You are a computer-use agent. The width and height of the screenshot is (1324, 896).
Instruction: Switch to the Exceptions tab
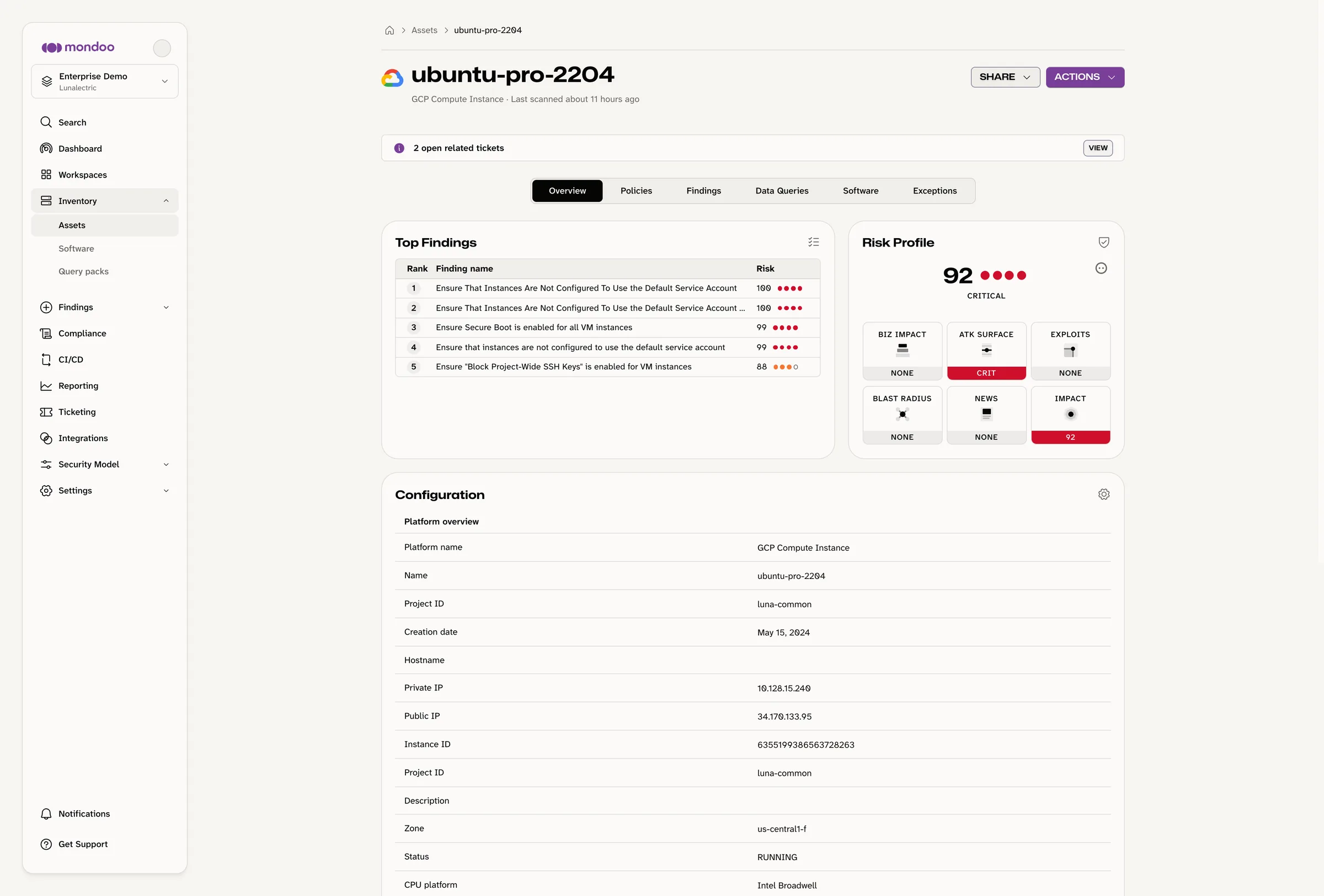935,191
